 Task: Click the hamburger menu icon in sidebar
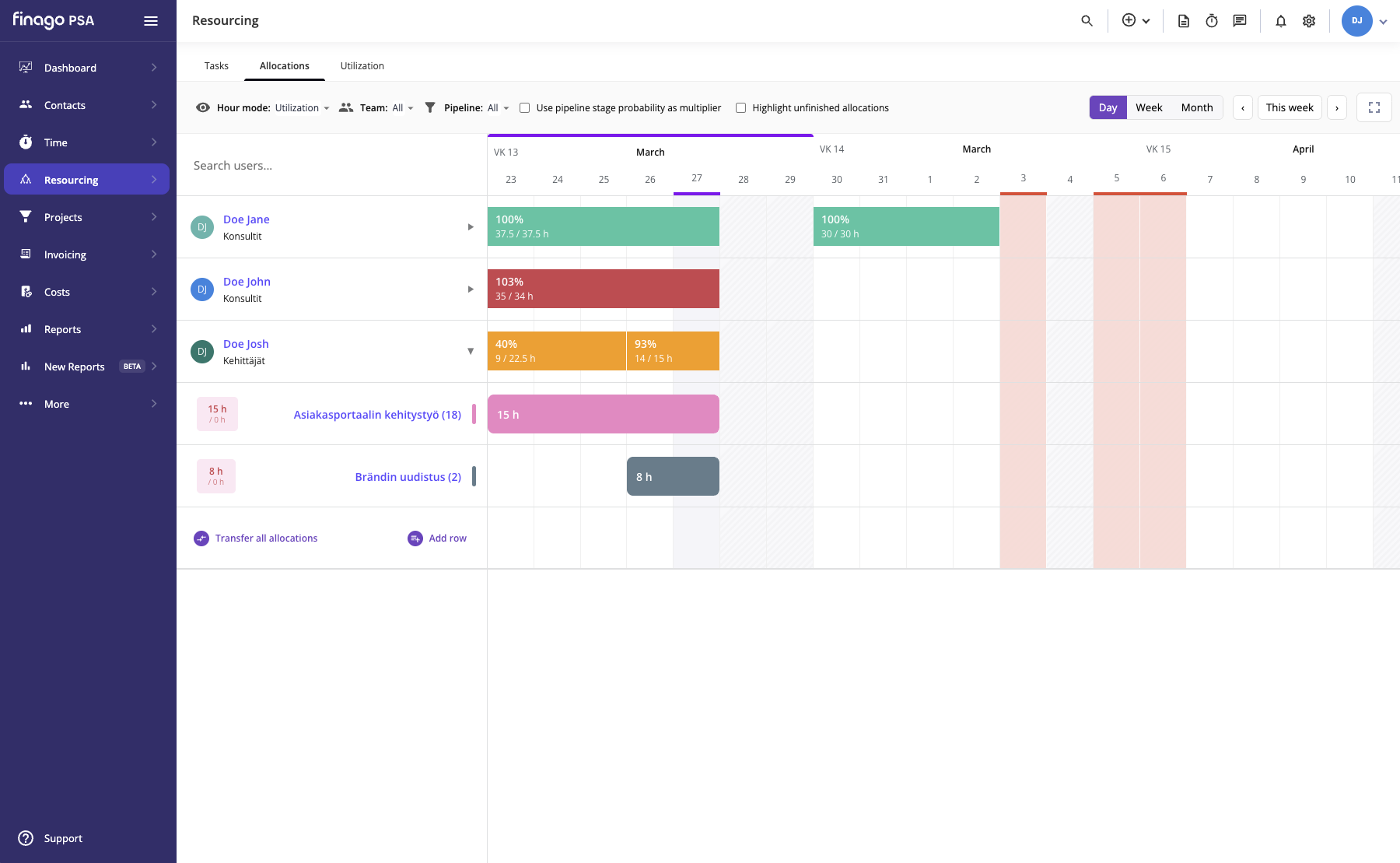pyautogui.click(x=151, y=21)
